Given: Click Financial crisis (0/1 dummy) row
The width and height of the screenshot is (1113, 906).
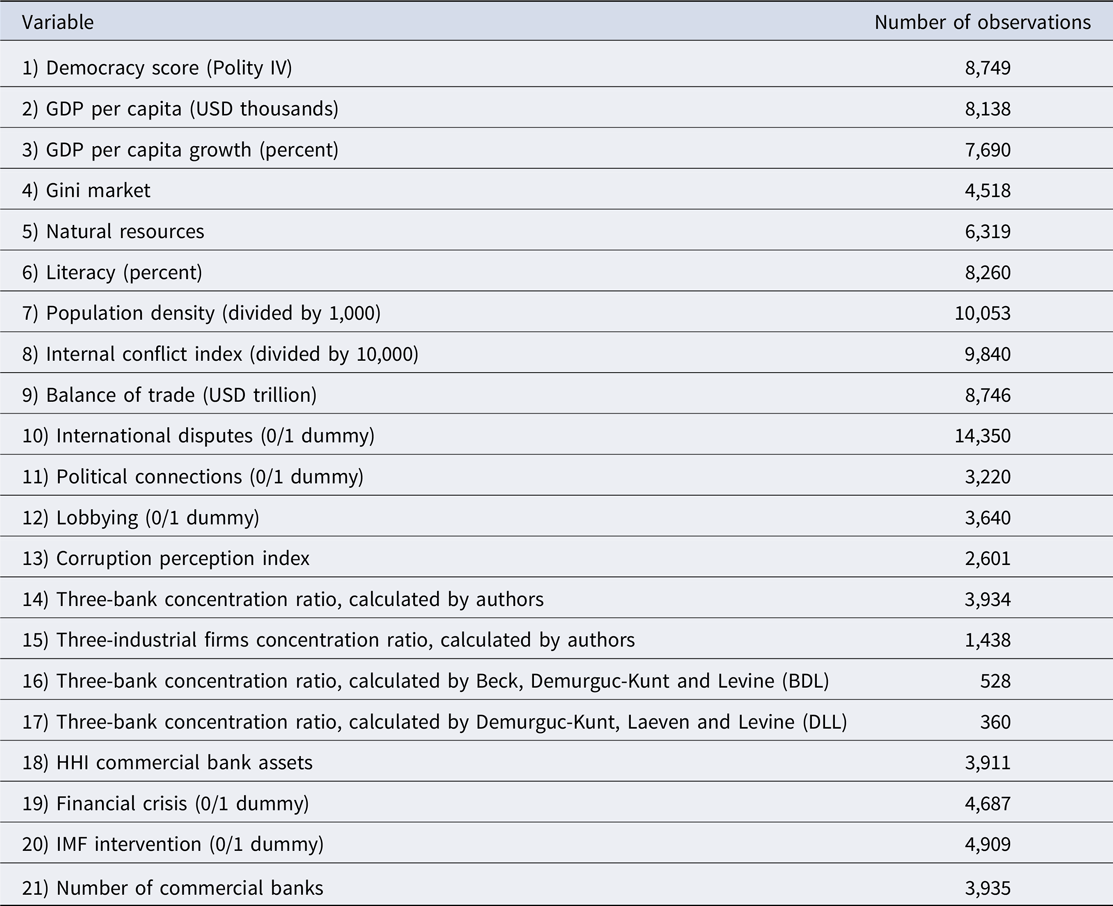Looking at the screenshot, I should (x=556, y=803).
